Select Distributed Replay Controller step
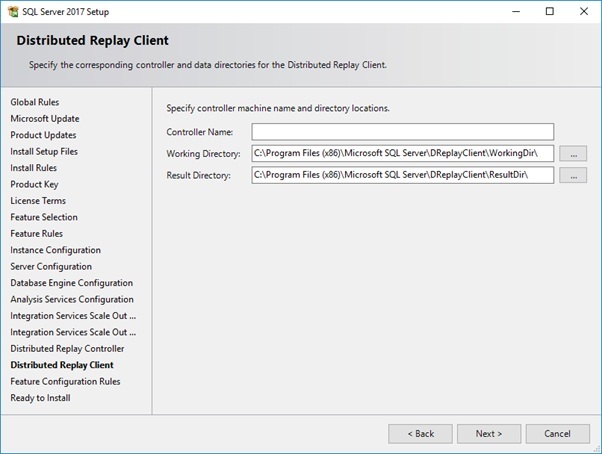602x454 pixels. [x=67, y=348]
